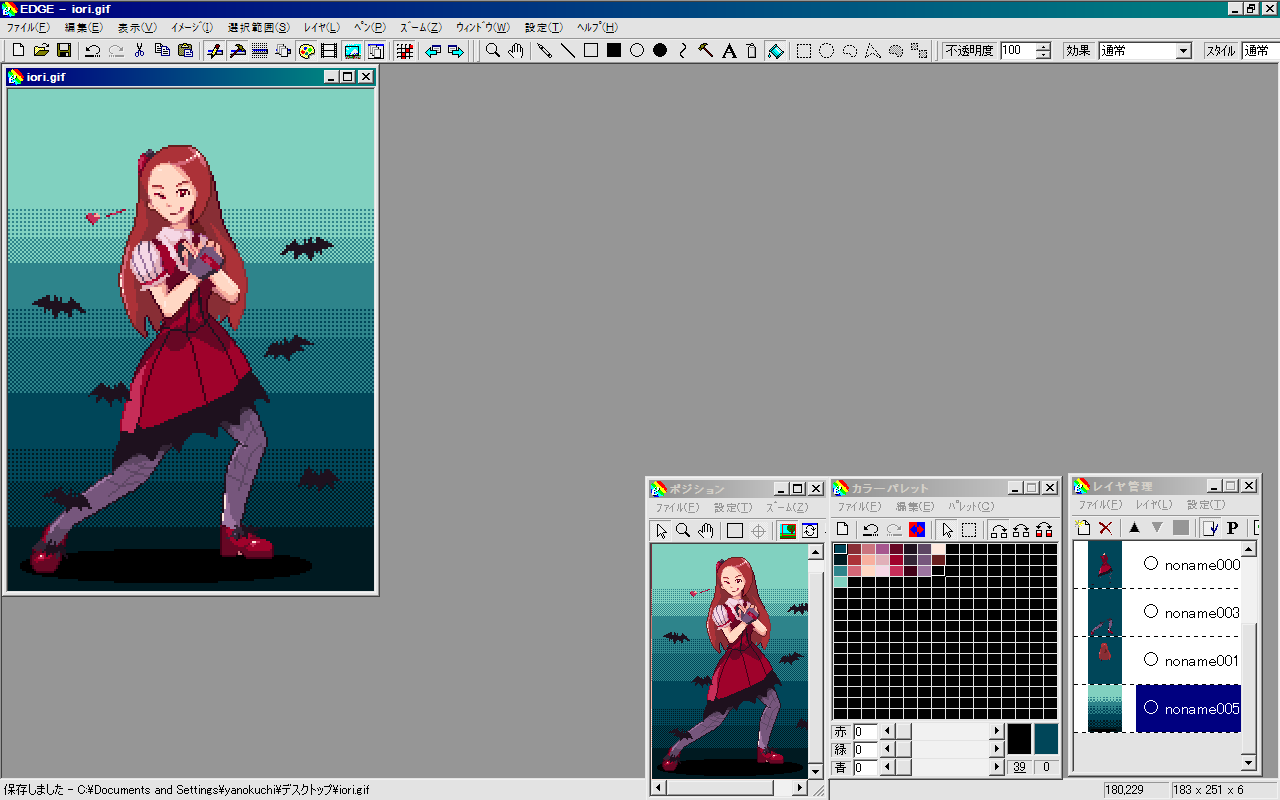Toggle visibility circle of layer noname000
This screenshot has width=1280, height=800.
[x=1150, y=564]
